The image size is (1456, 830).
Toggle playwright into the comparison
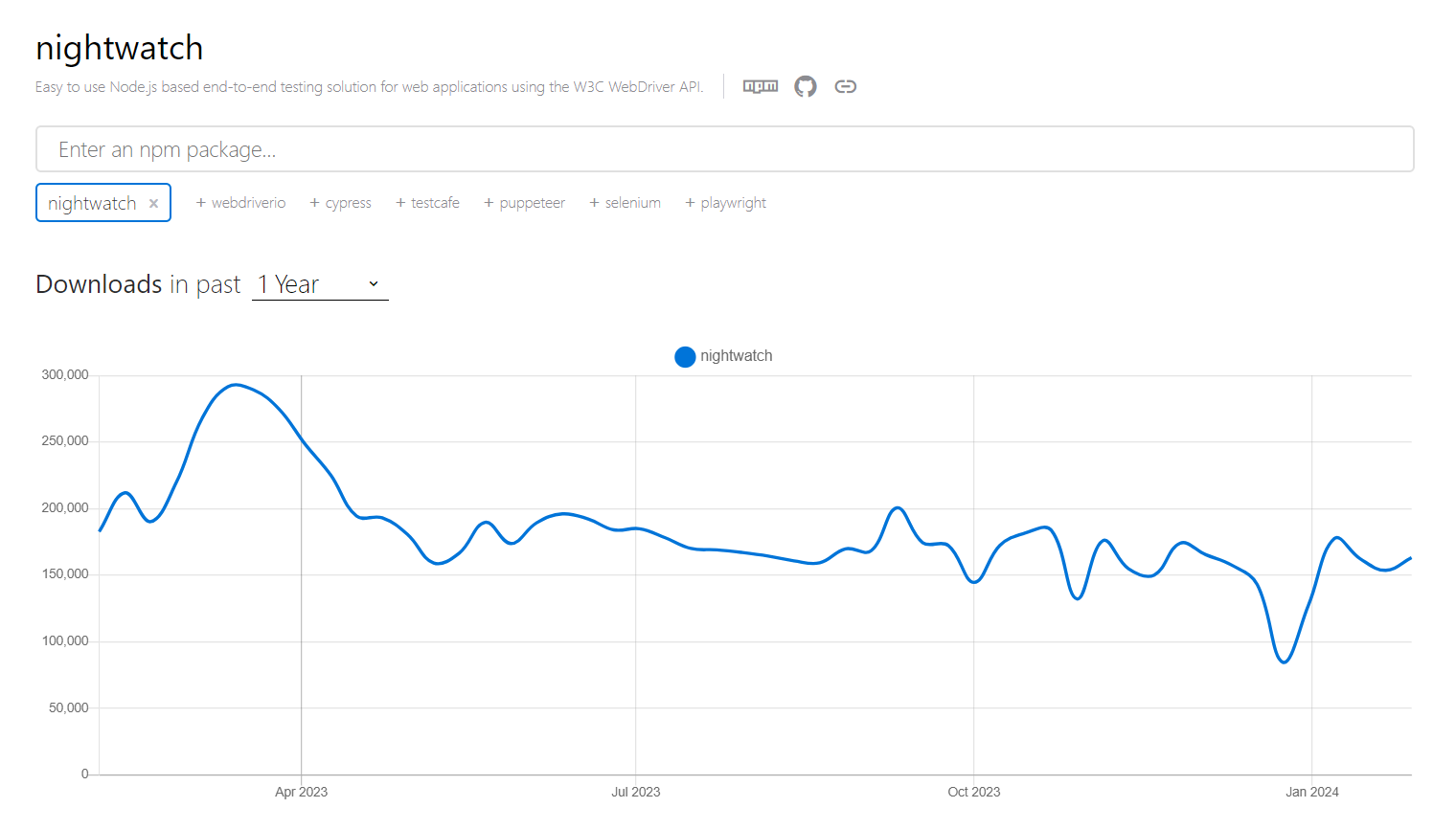point(725,202)
